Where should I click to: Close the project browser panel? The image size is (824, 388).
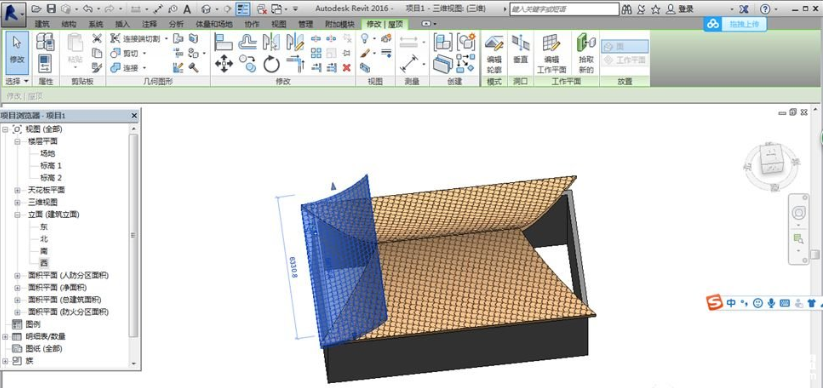click(134, 115)
